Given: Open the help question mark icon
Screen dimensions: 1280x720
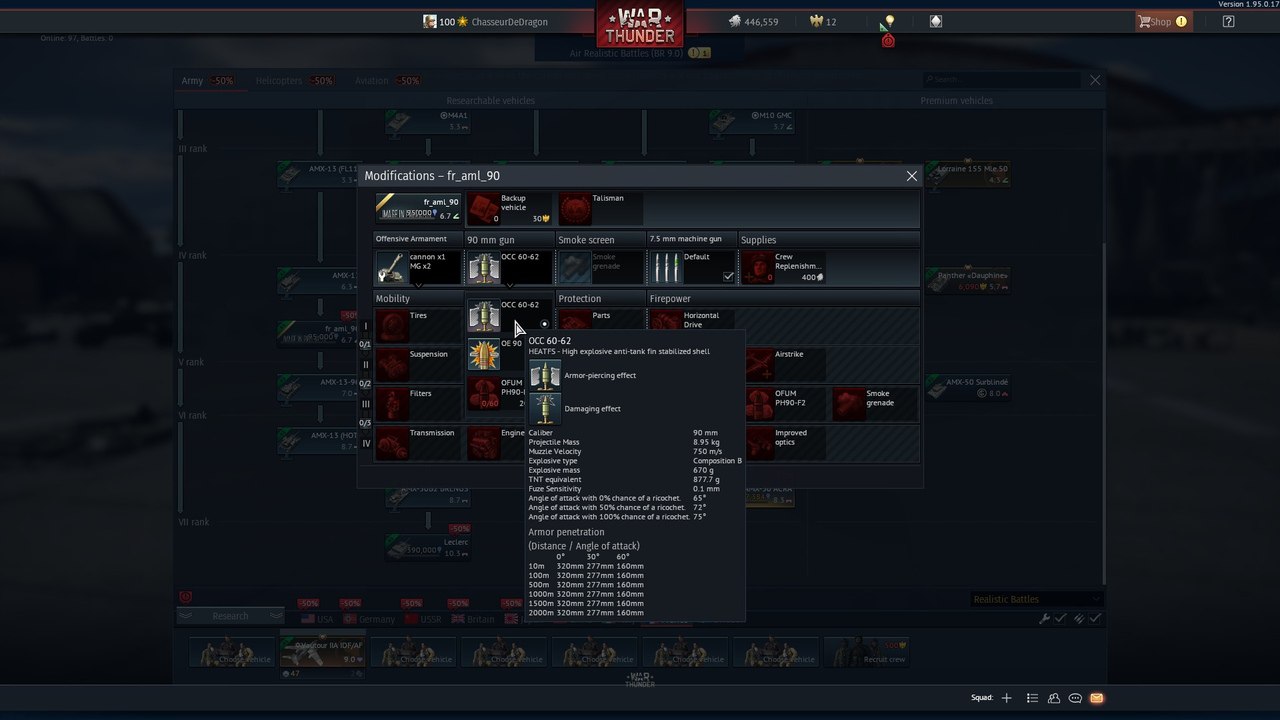Looking at the screenshot, I should tap(1229, 21).
